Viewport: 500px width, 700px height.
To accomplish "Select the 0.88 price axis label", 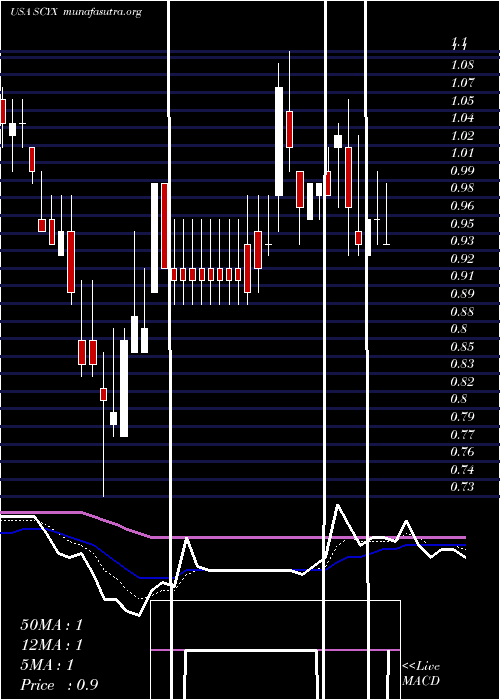I will tap(462, 312).
